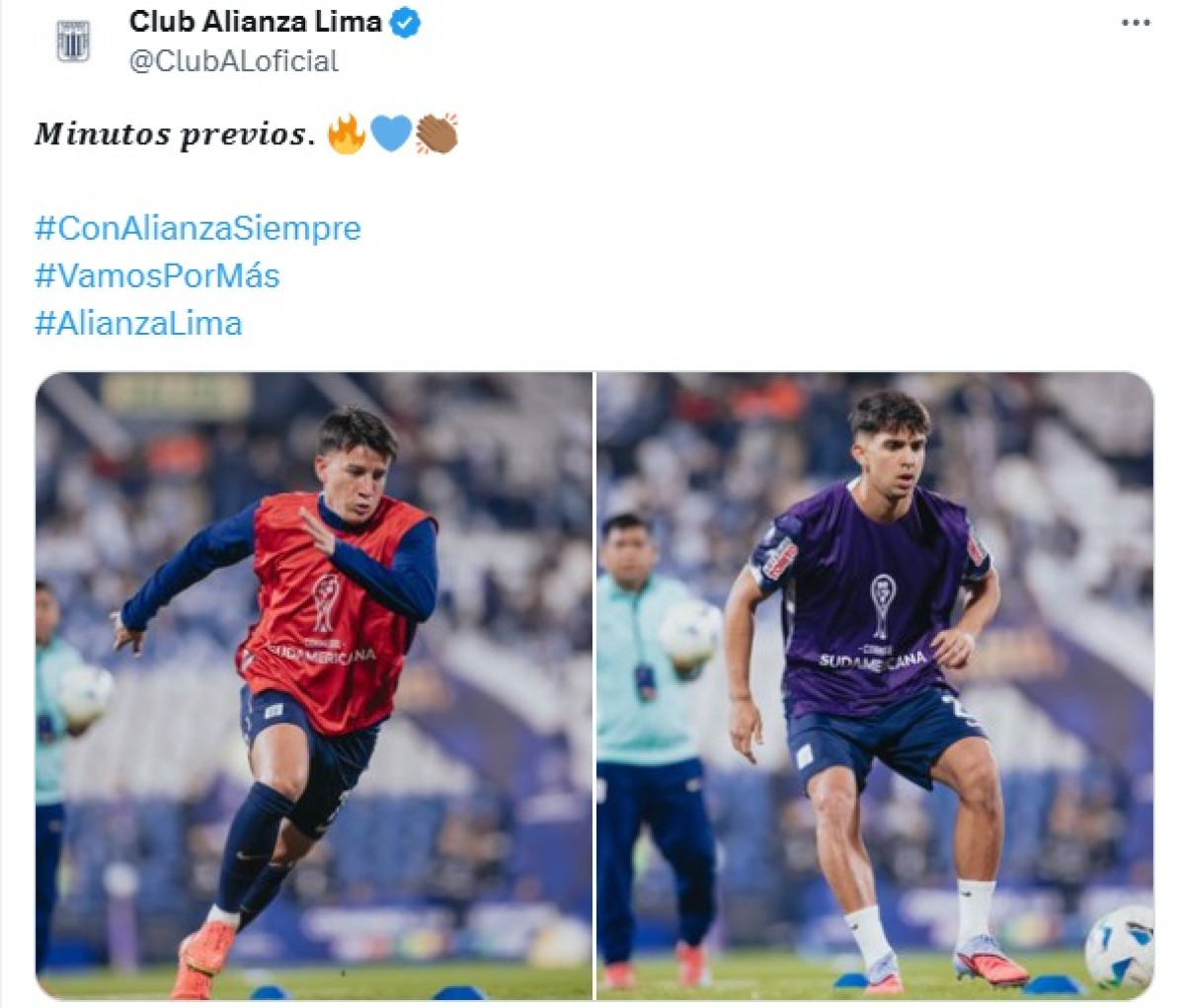Open hashtag #AlianzaLima
Viewport: 1185px width, 1008px height.
click(138, 323)
